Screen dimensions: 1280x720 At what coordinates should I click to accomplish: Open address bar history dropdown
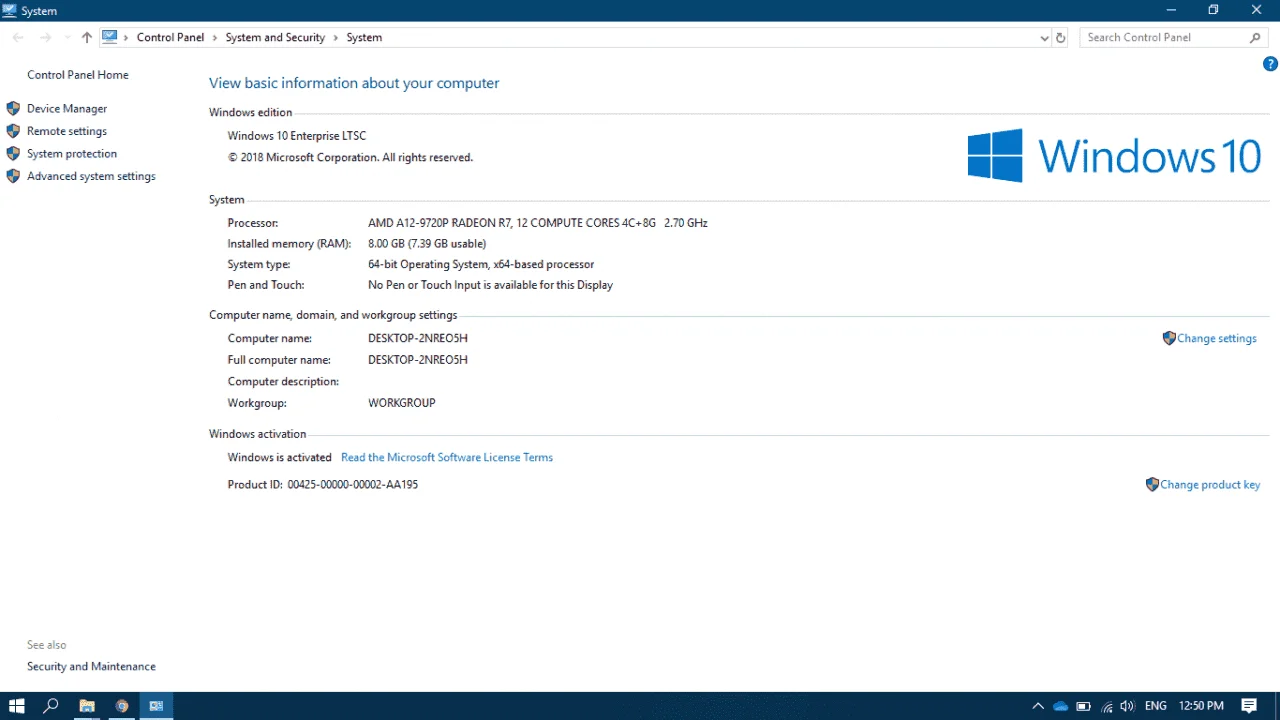pos(1045,37)
